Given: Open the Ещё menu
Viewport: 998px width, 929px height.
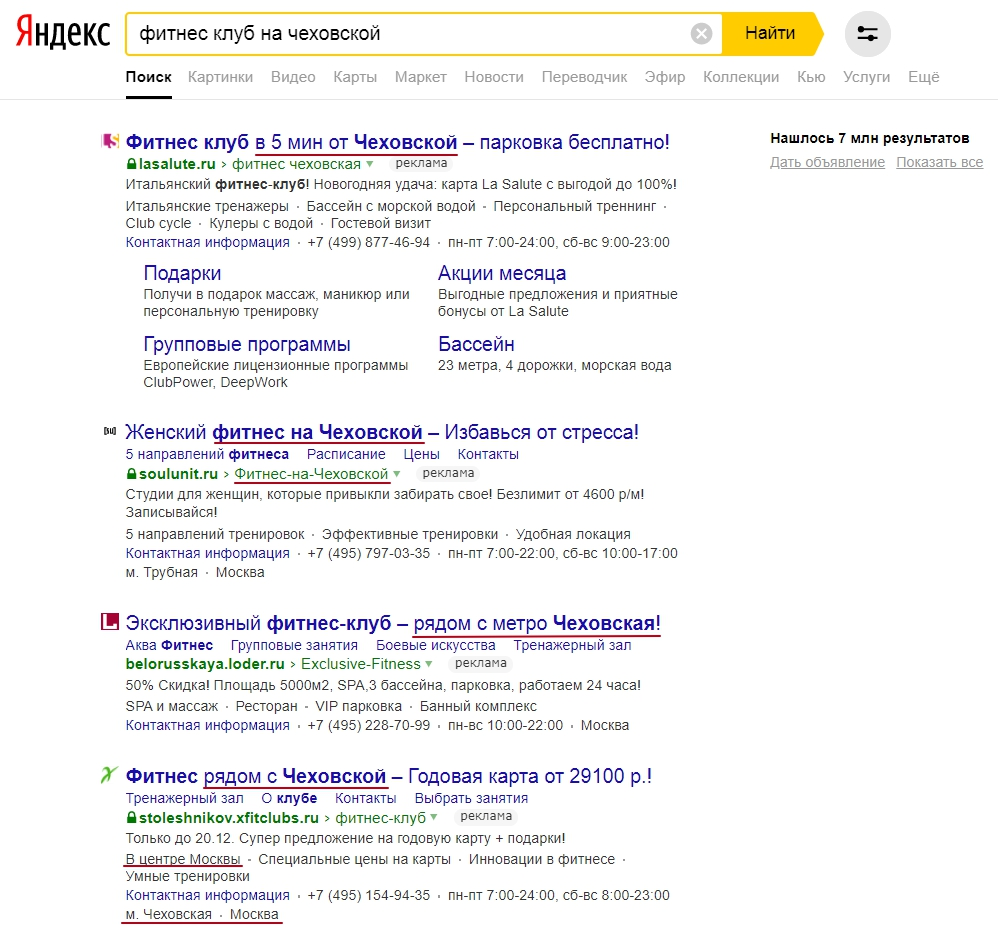Looking at the screenshot, I should click(x=923, y=77).
